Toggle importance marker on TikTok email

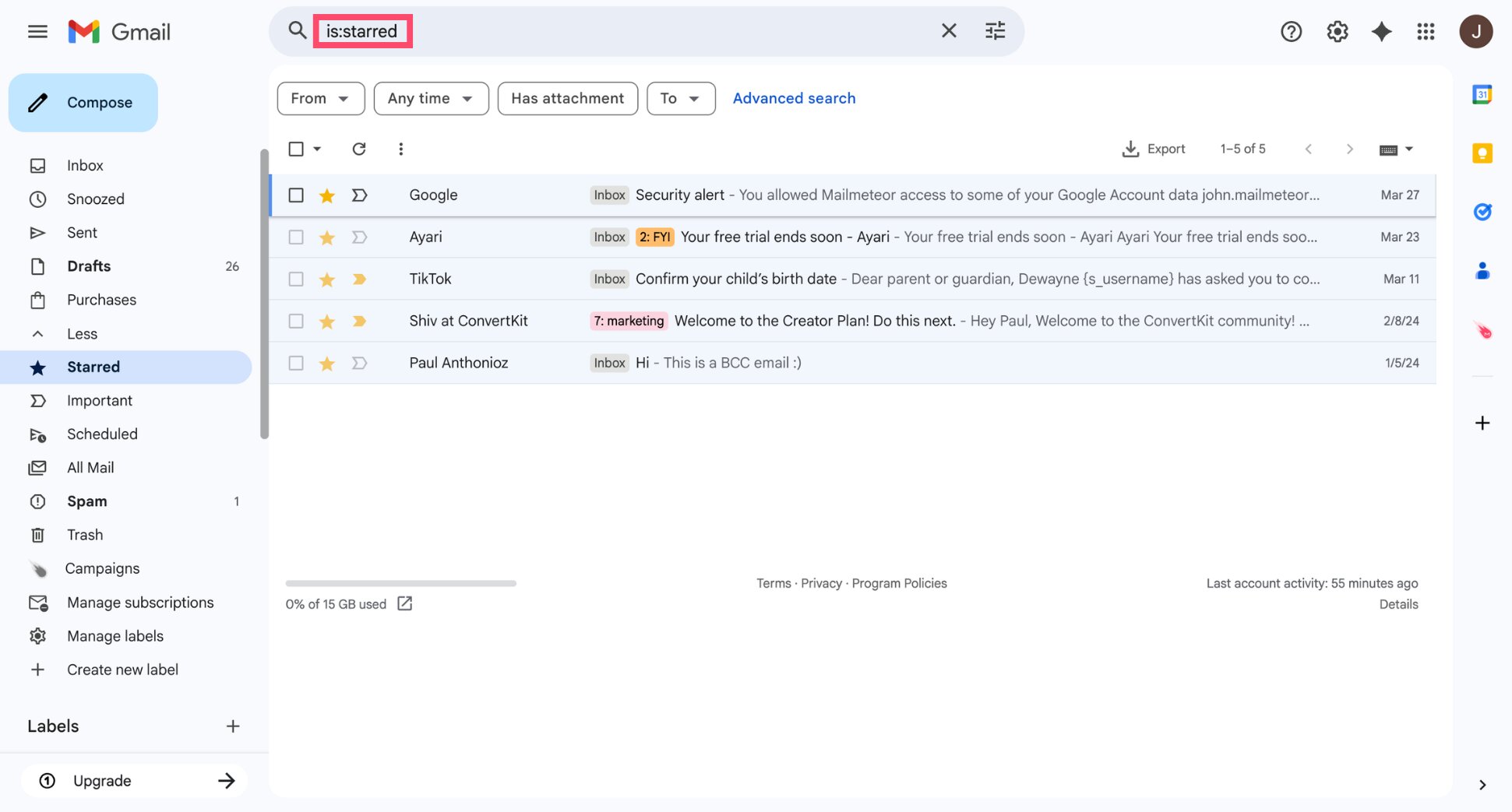coord(359,279)
